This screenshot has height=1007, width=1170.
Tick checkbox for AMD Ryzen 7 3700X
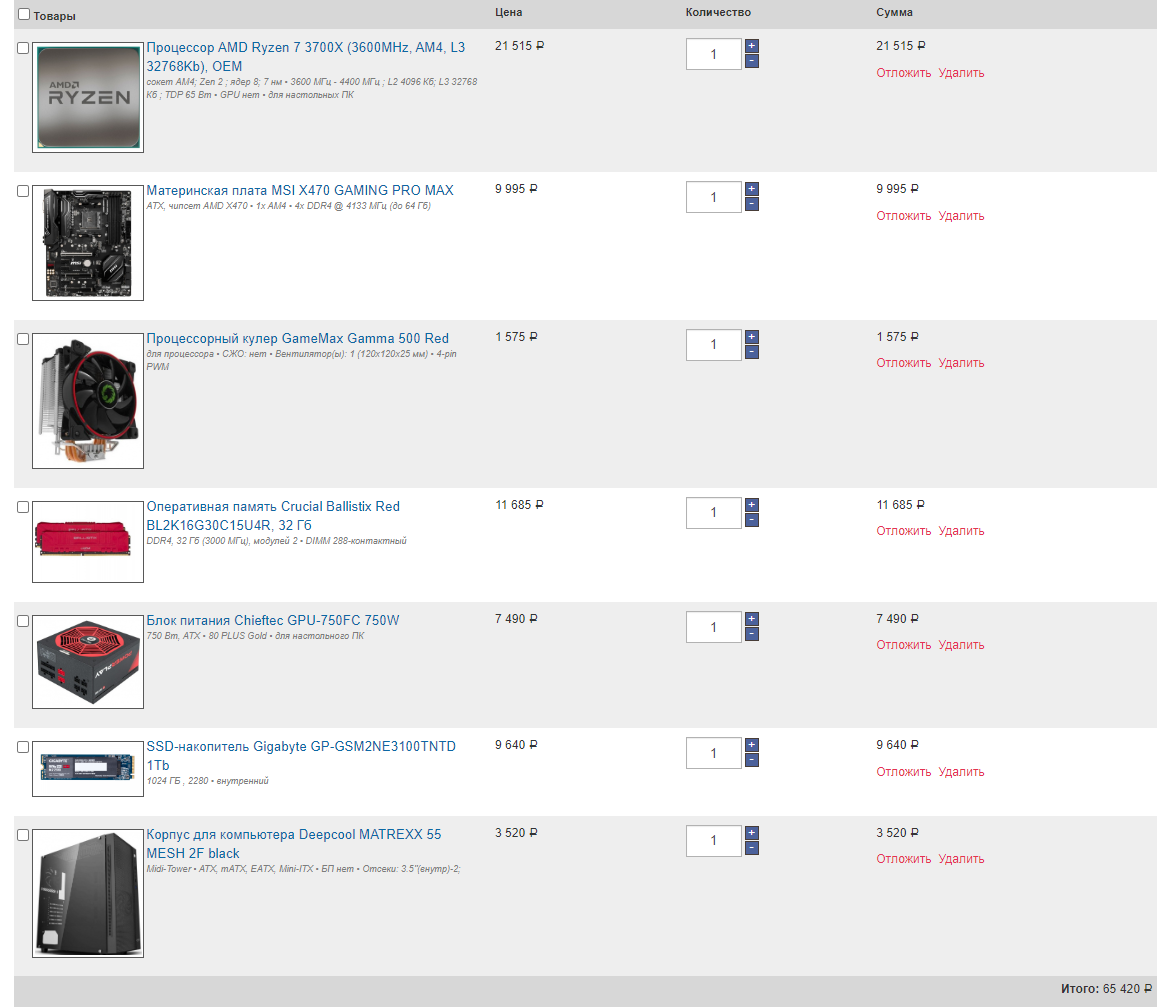click(23, 48)
